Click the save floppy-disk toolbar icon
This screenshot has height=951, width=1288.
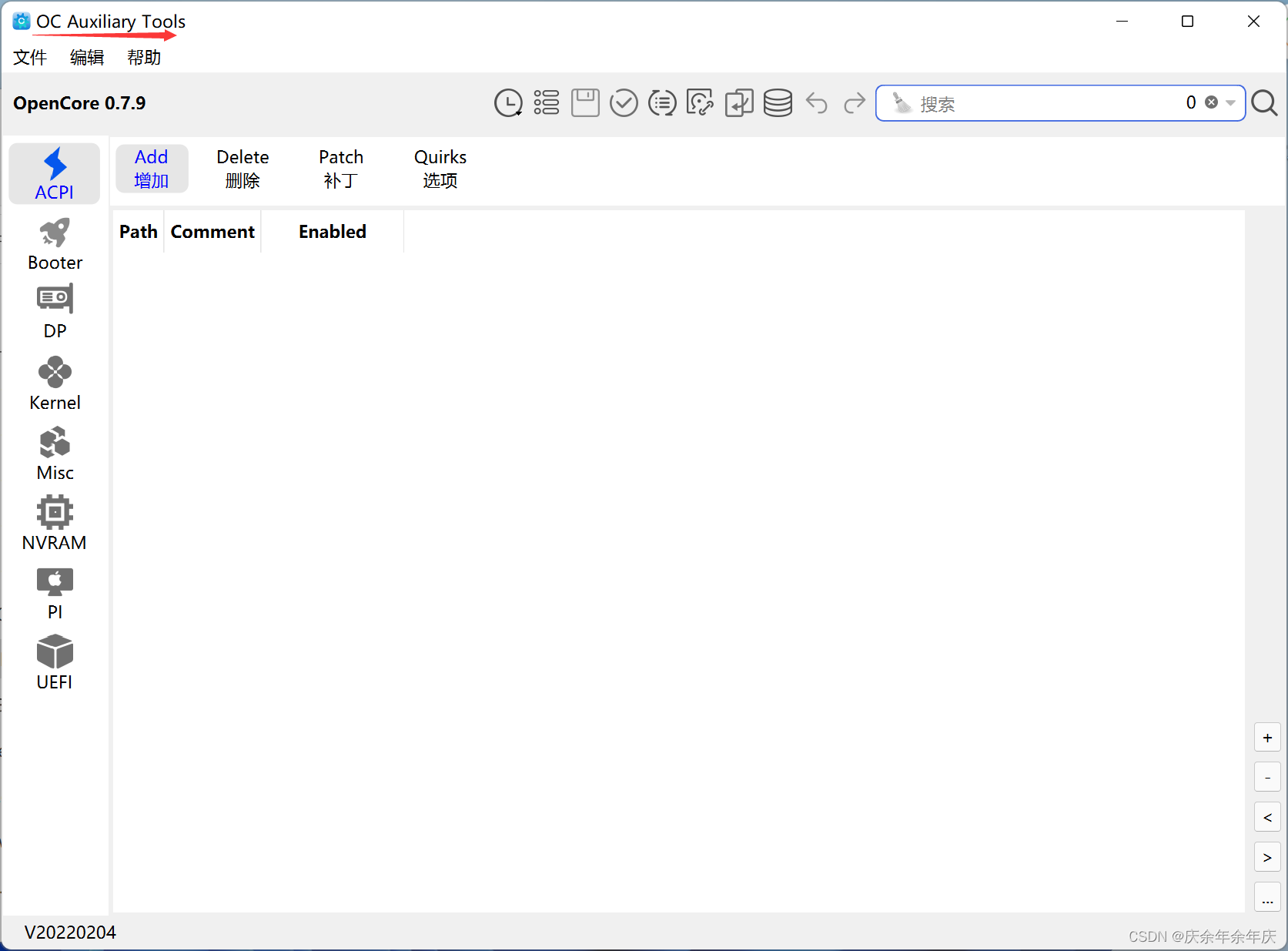coord(585,103)
